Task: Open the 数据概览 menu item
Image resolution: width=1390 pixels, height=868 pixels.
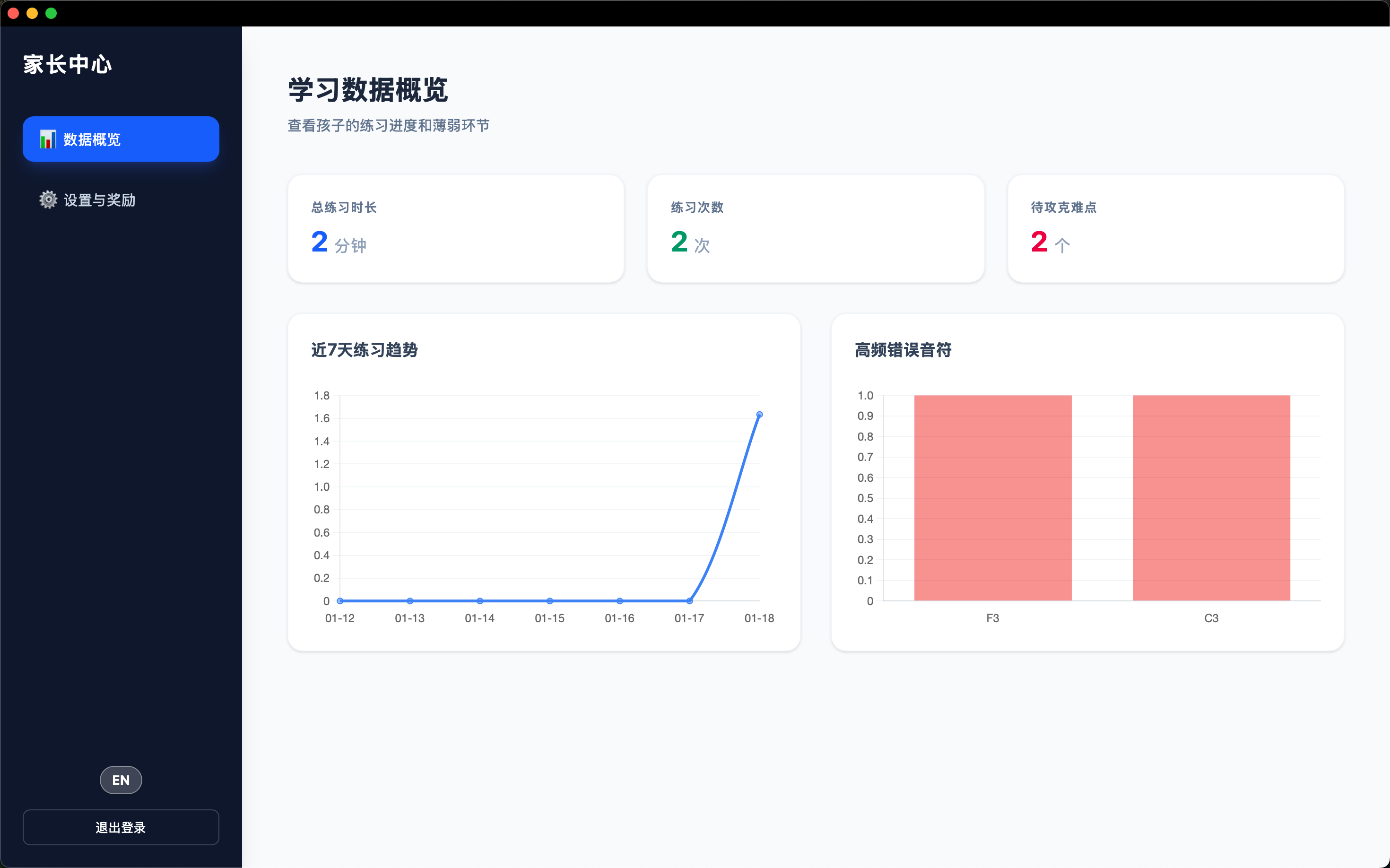Action: tap(121, 139)
